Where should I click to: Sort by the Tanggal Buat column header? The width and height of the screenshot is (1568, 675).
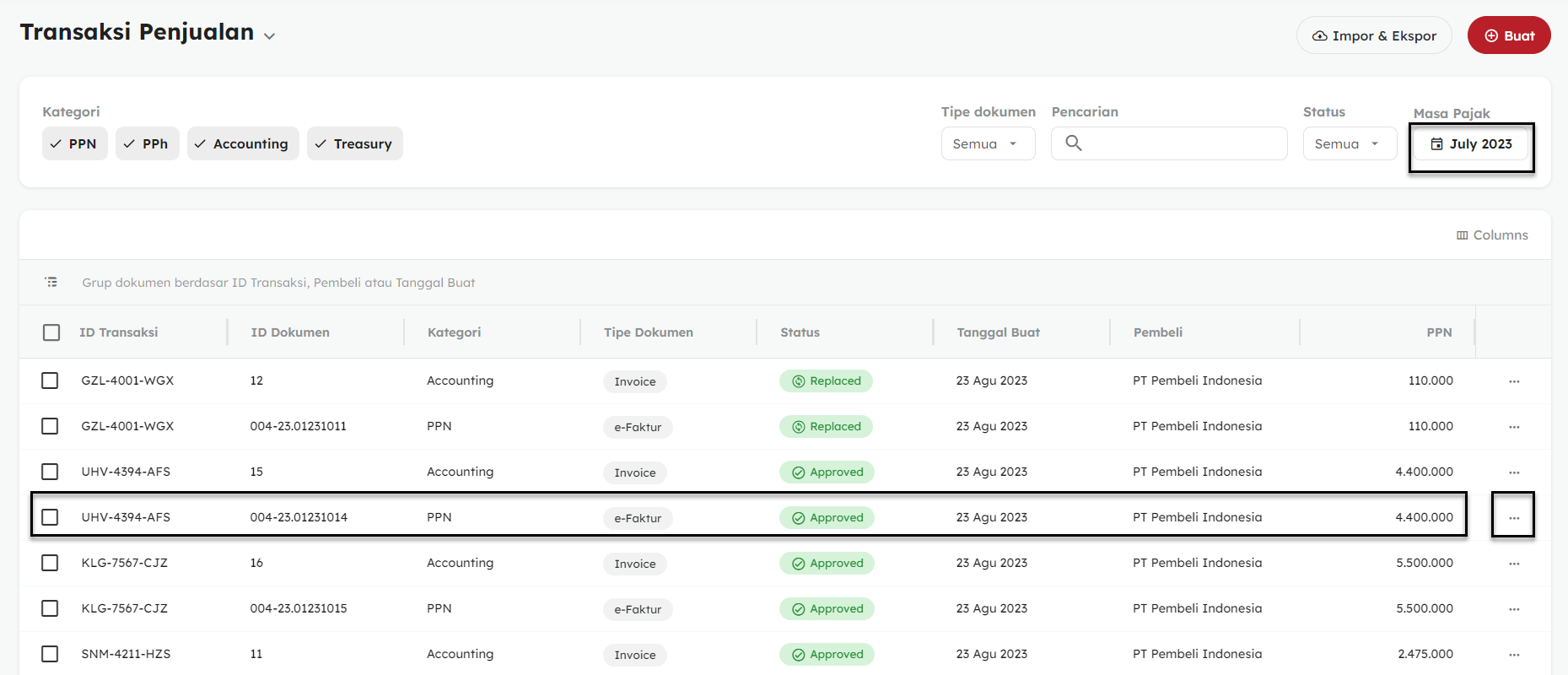pyautogui.click(x=998, y=332)
